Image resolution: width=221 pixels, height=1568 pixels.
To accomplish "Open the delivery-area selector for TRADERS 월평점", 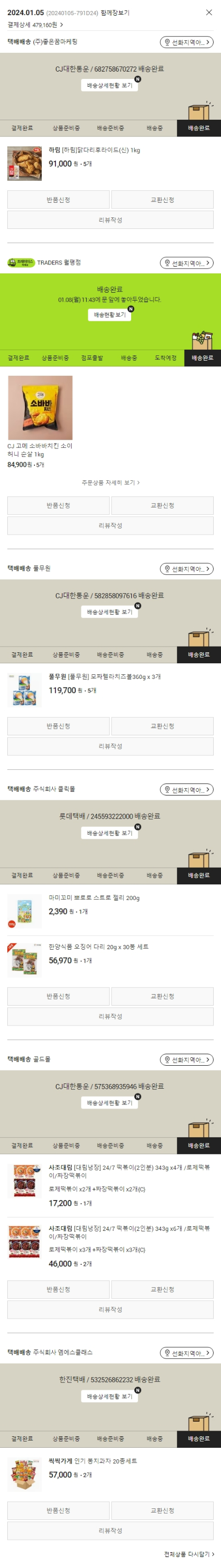I will click(187, 263).
